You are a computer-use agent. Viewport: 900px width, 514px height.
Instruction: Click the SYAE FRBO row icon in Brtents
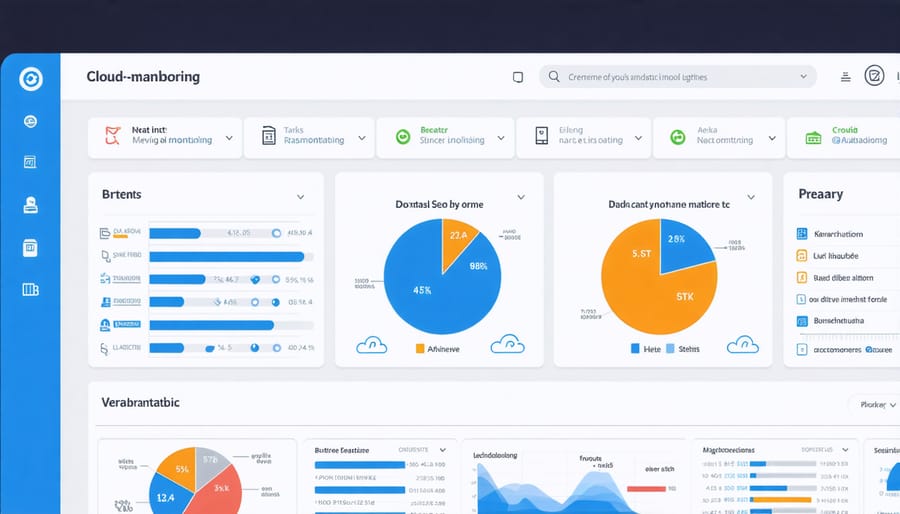pos(104,256)
